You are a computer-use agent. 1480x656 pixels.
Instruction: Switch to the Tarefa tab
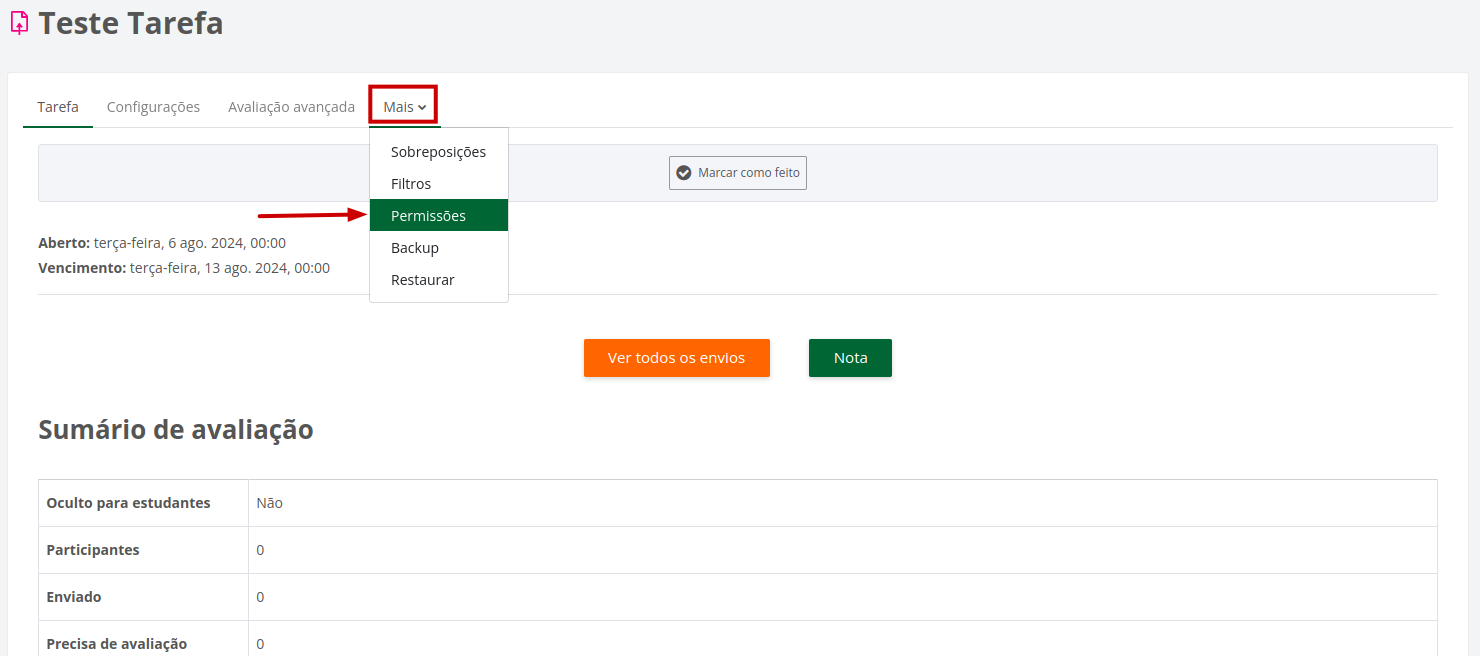tap(58, 107)
